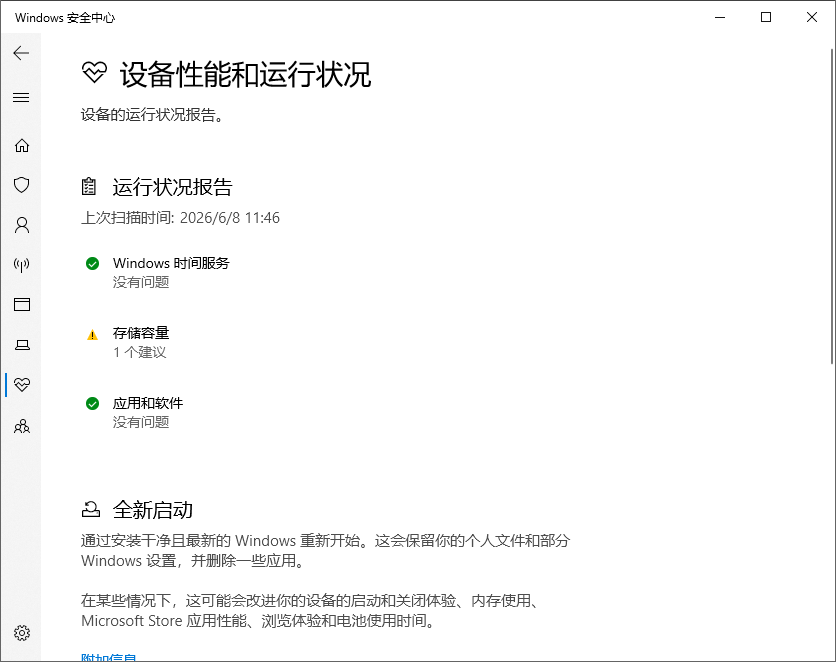This screenshot has width=836, height=662.
Task: Select Device performance & health heart icon
Action: tap(21, 384)
